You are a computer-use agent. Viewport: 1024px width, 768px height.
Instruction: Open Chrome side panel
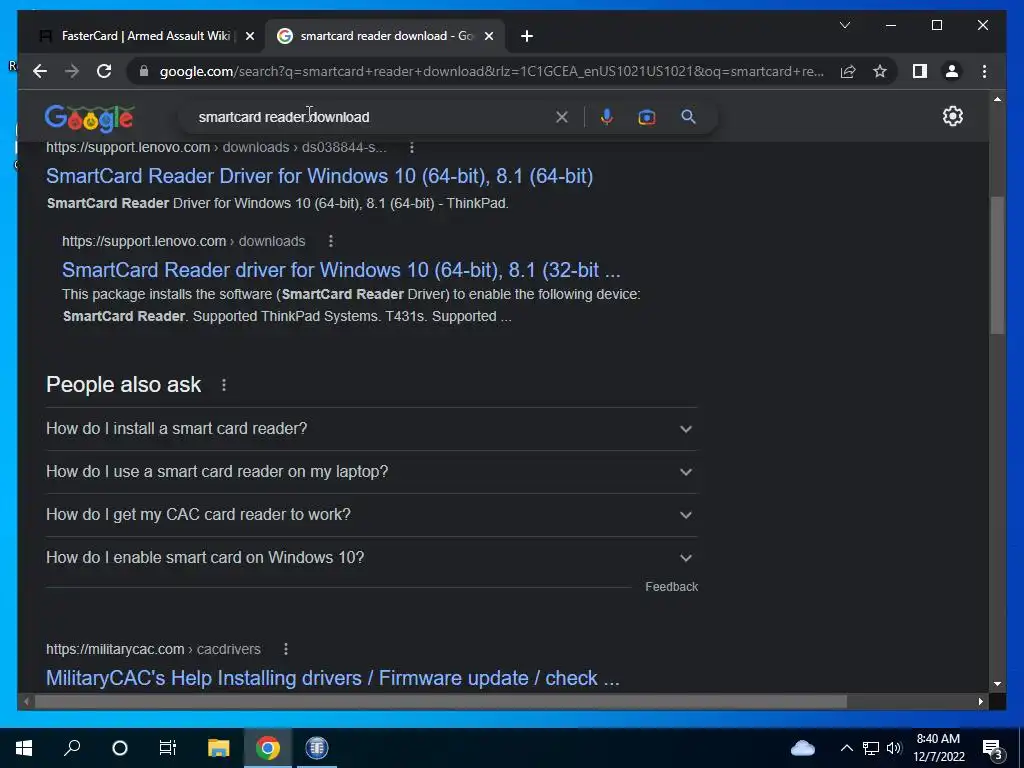coord(920,71)
